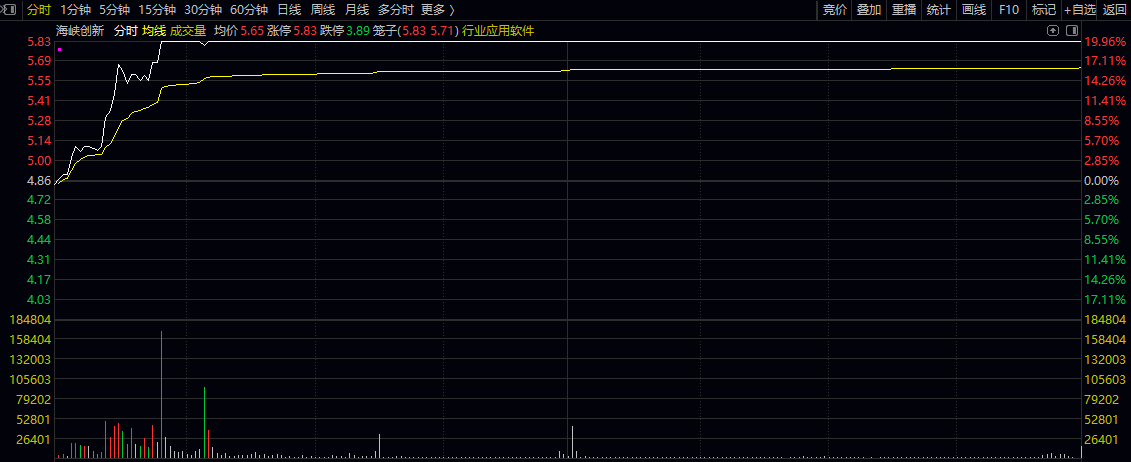Switch to the 1分钟 chart

coord(75,9)
